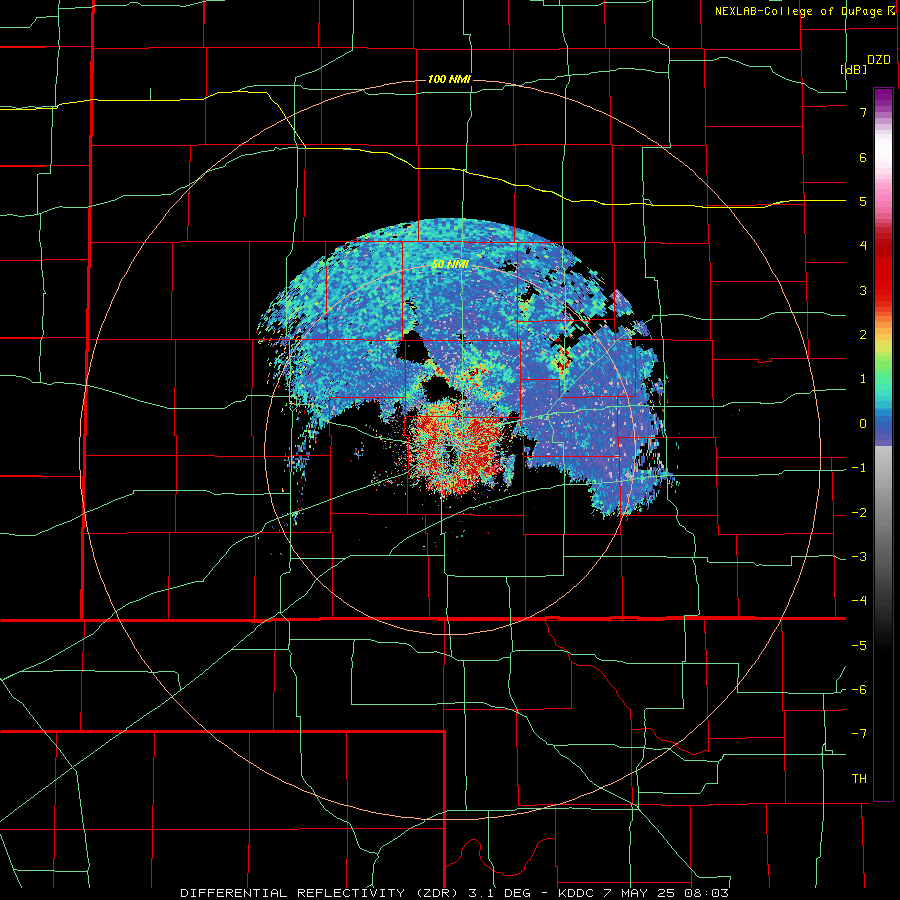
Task: Click the 3 value on the scale
Action: [863, 290]
